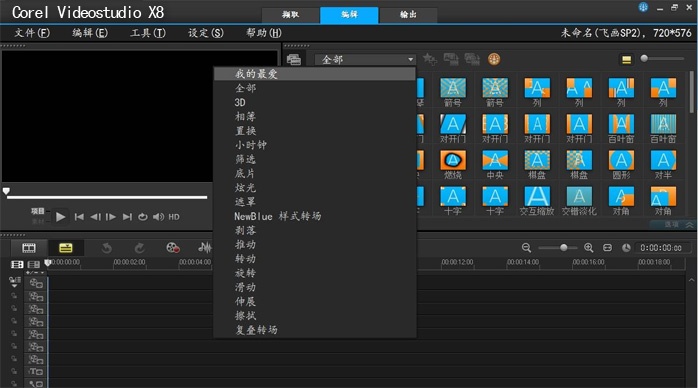Open sound mixer waveform icon

204,248
